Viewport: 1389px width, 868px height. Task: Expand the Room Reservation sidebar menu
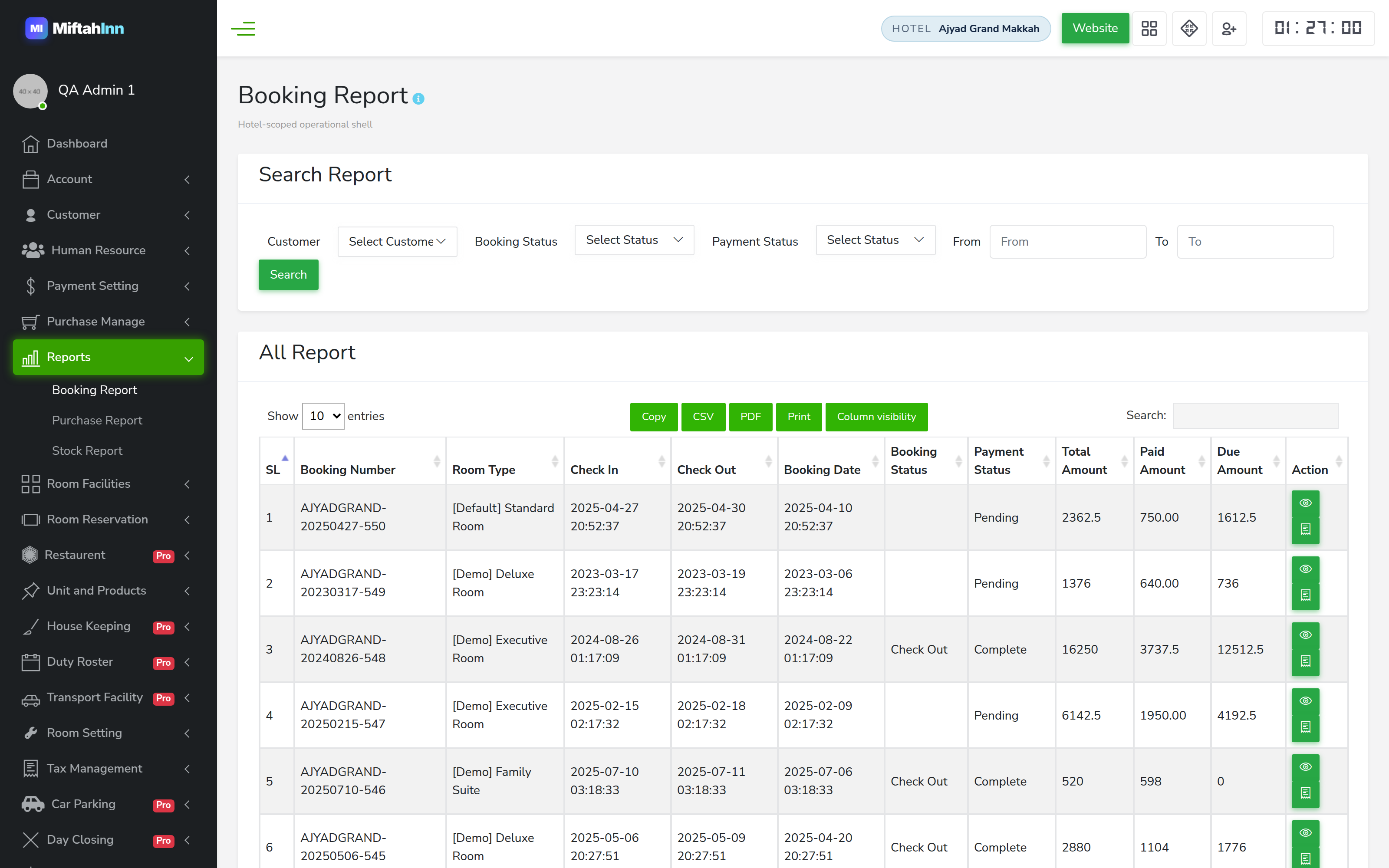click(108, 519)
